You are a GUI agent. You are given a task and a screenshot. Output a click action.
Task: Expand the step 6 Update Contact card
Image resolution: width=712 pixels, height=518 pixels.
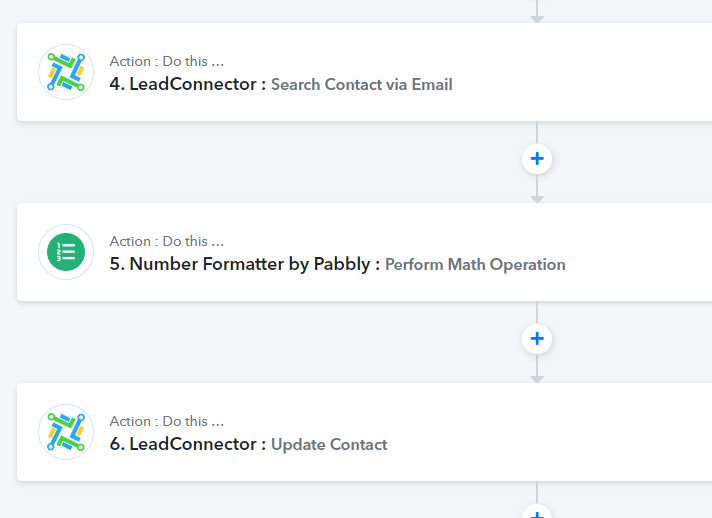pyautogui.click(x=364, y=432)
